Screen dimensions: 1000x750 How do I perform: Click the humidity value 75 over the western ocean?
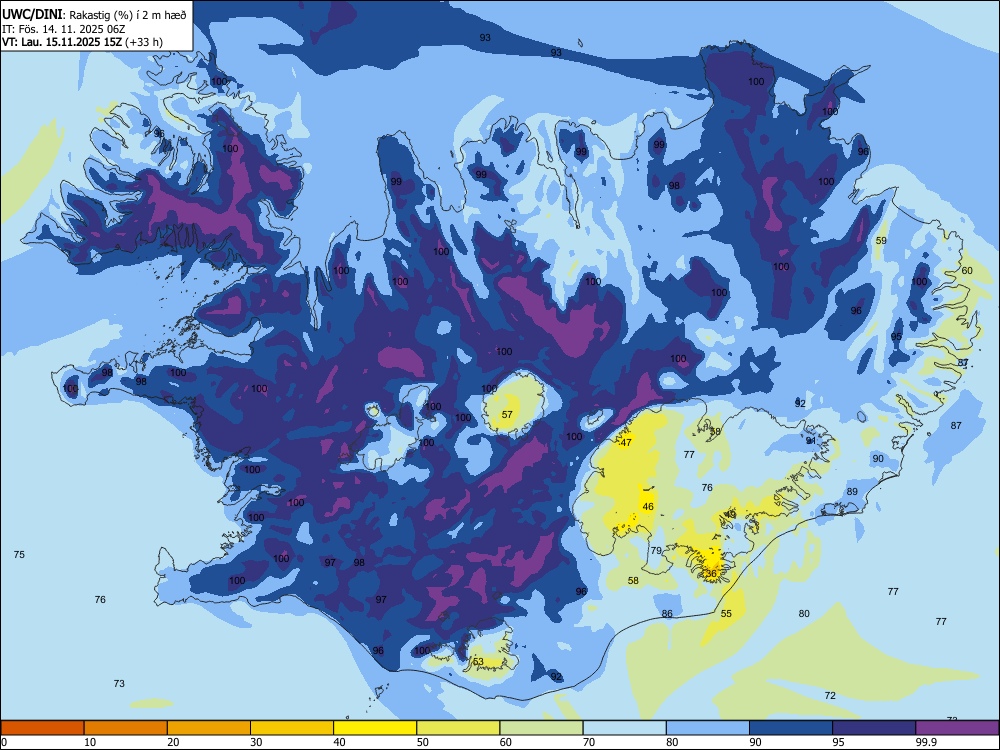tap(19, 555)
